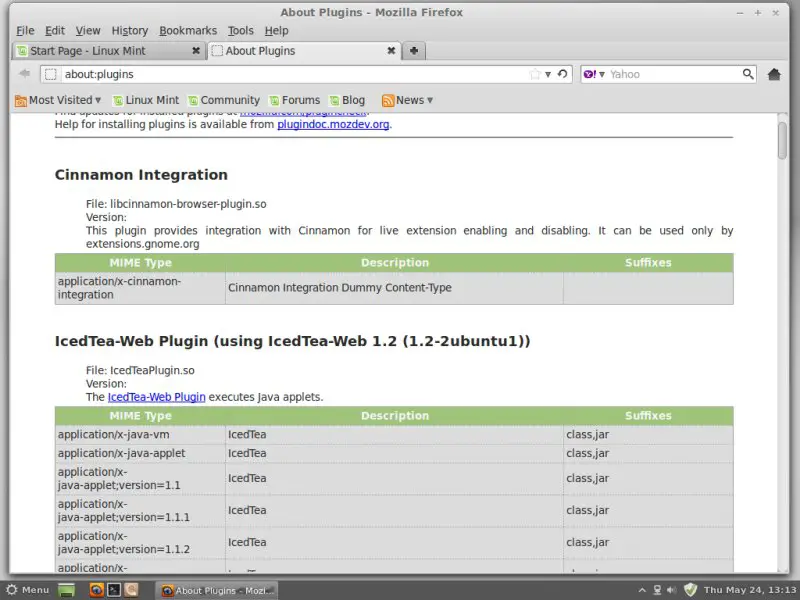Click About Plugins taskbar window button
Screen dimensions: 800x600
[x=217, y=590]
